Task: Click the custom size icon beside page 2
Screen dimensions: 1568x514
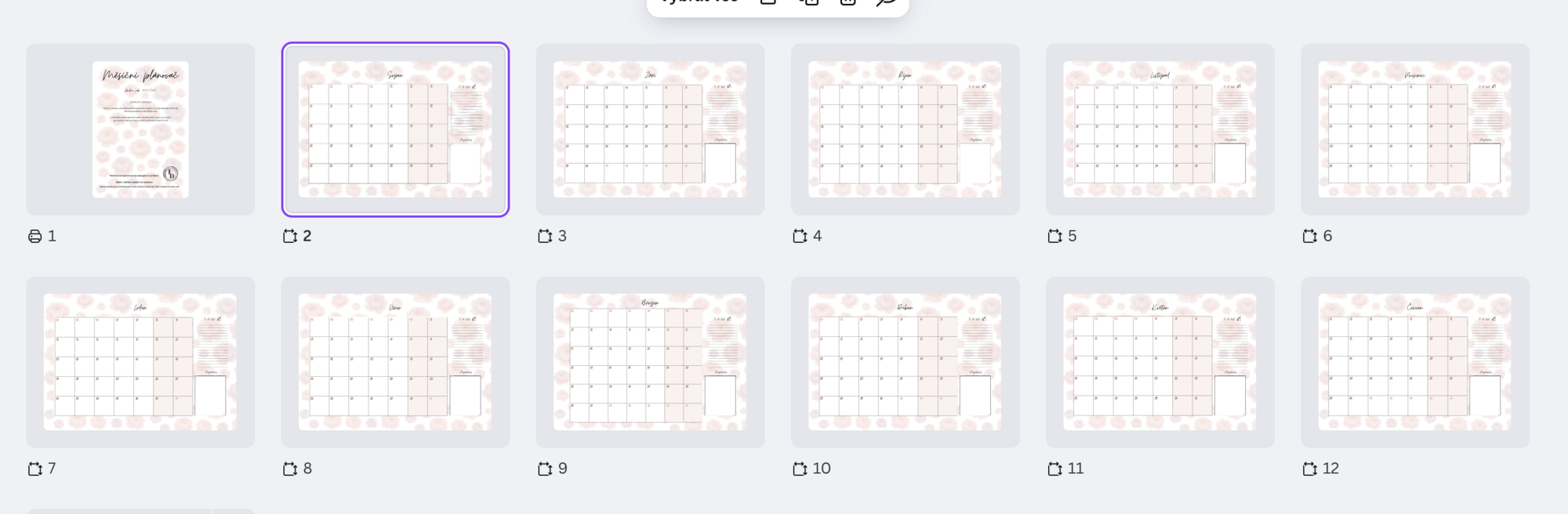Action: pos(290,236)
